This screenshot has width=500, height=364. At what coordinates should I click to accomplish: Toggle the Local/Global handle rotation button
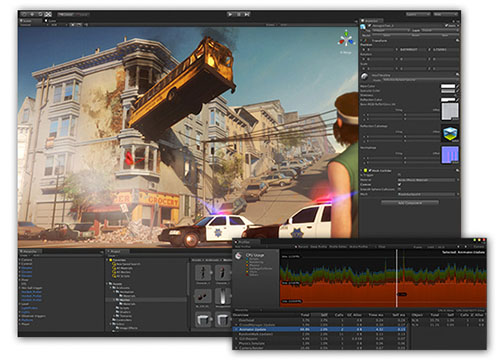pos(82,14)
